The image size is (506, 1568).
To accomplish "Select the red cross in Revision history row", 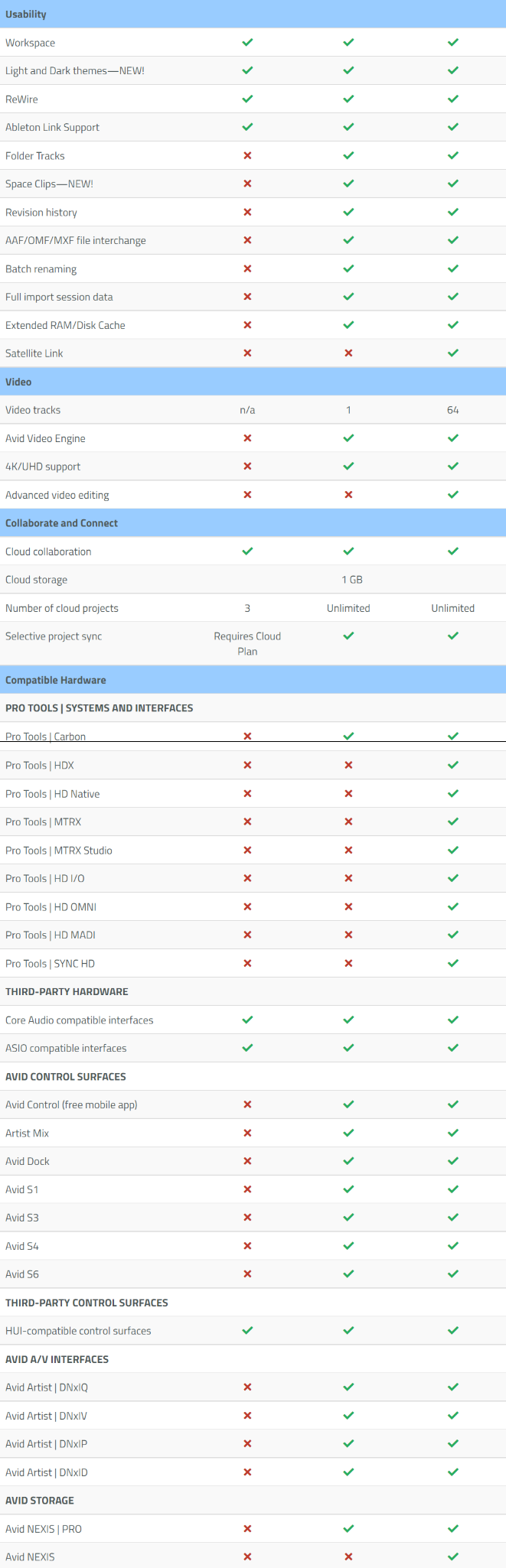I will pyautogui.click(x=247, y=212).
